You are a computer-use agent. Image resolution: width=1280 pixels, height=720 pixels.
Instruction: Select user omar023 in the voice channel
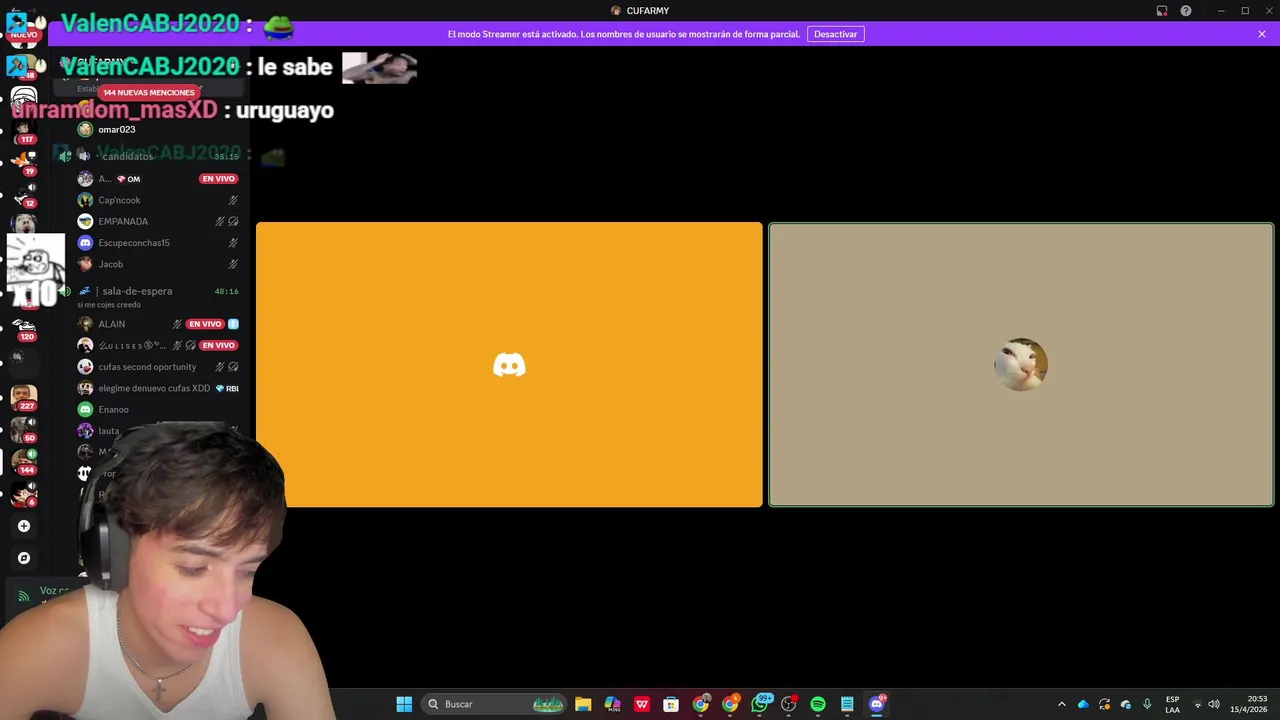point(160,129)
